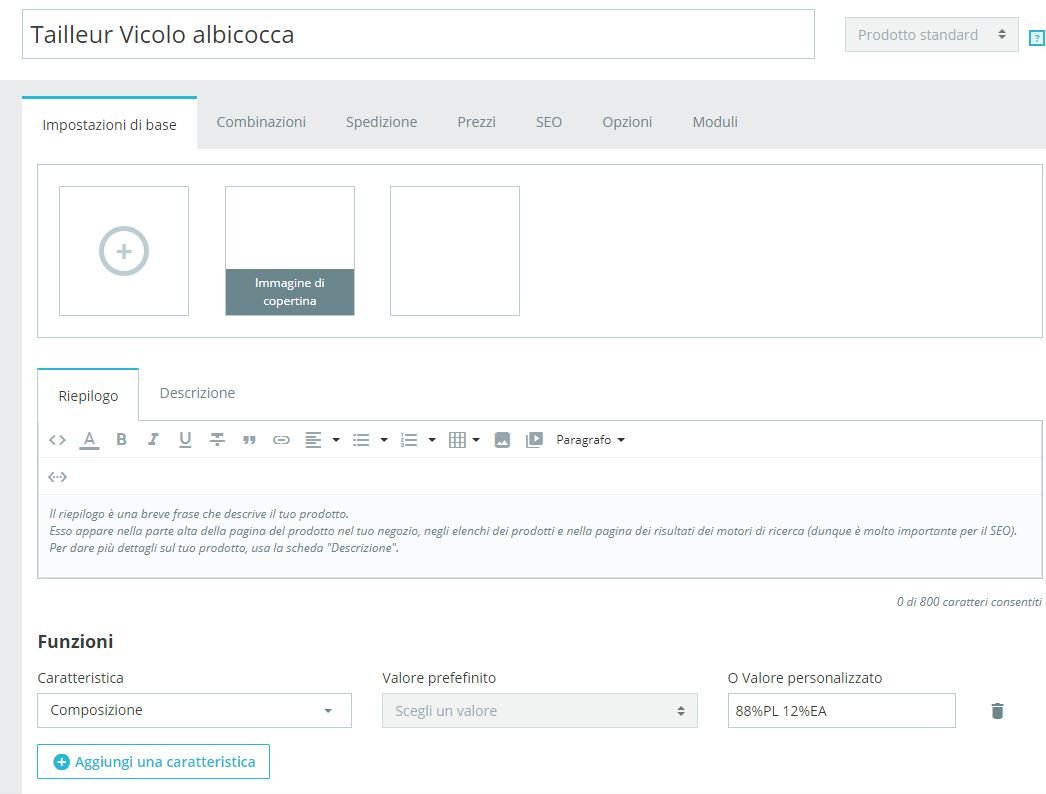
Task: Toggle italic formatting
Action: point(153,439)
